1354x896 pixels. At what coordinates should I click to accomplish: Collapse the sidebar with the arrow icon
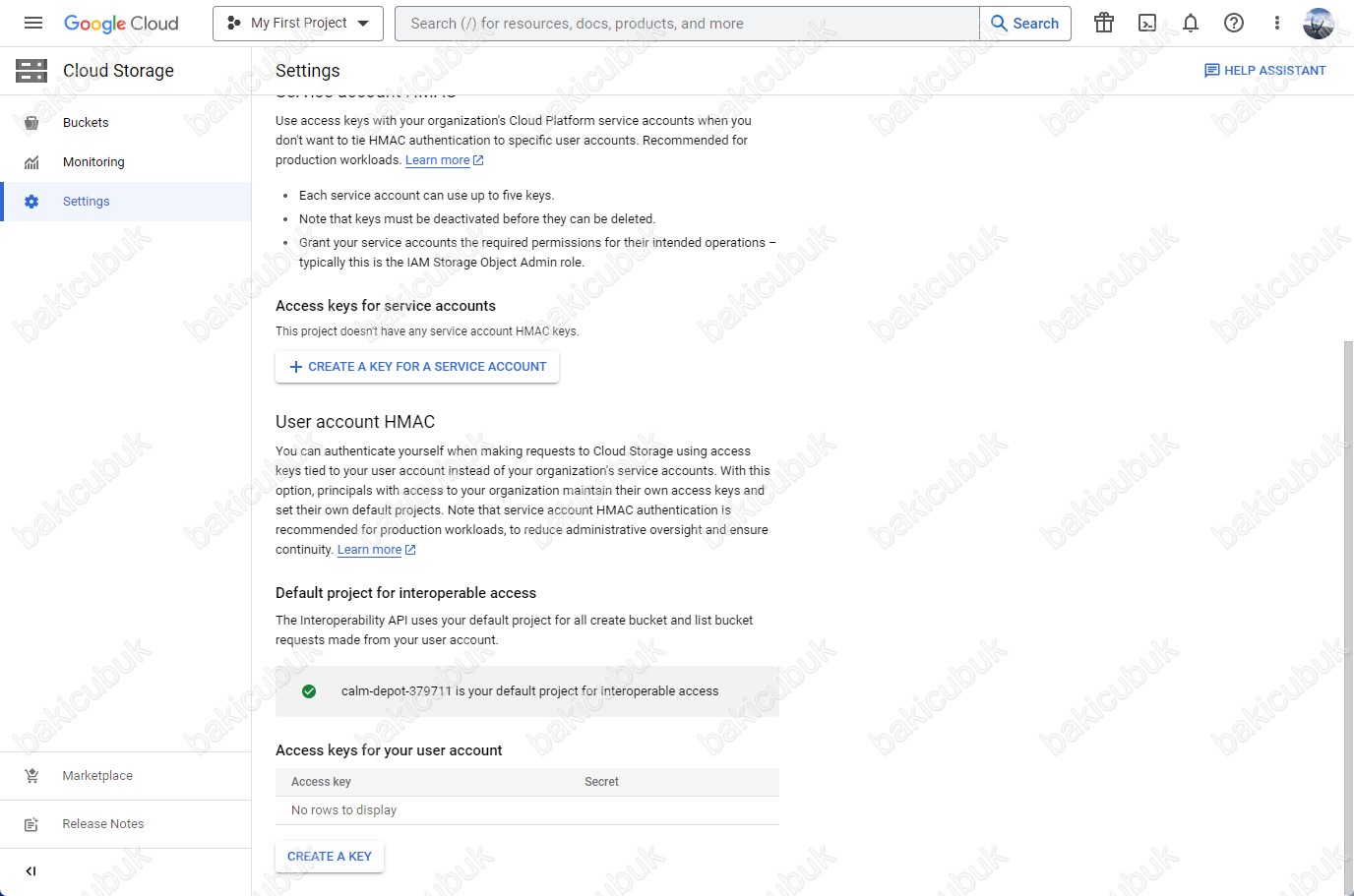pos(31,870)
